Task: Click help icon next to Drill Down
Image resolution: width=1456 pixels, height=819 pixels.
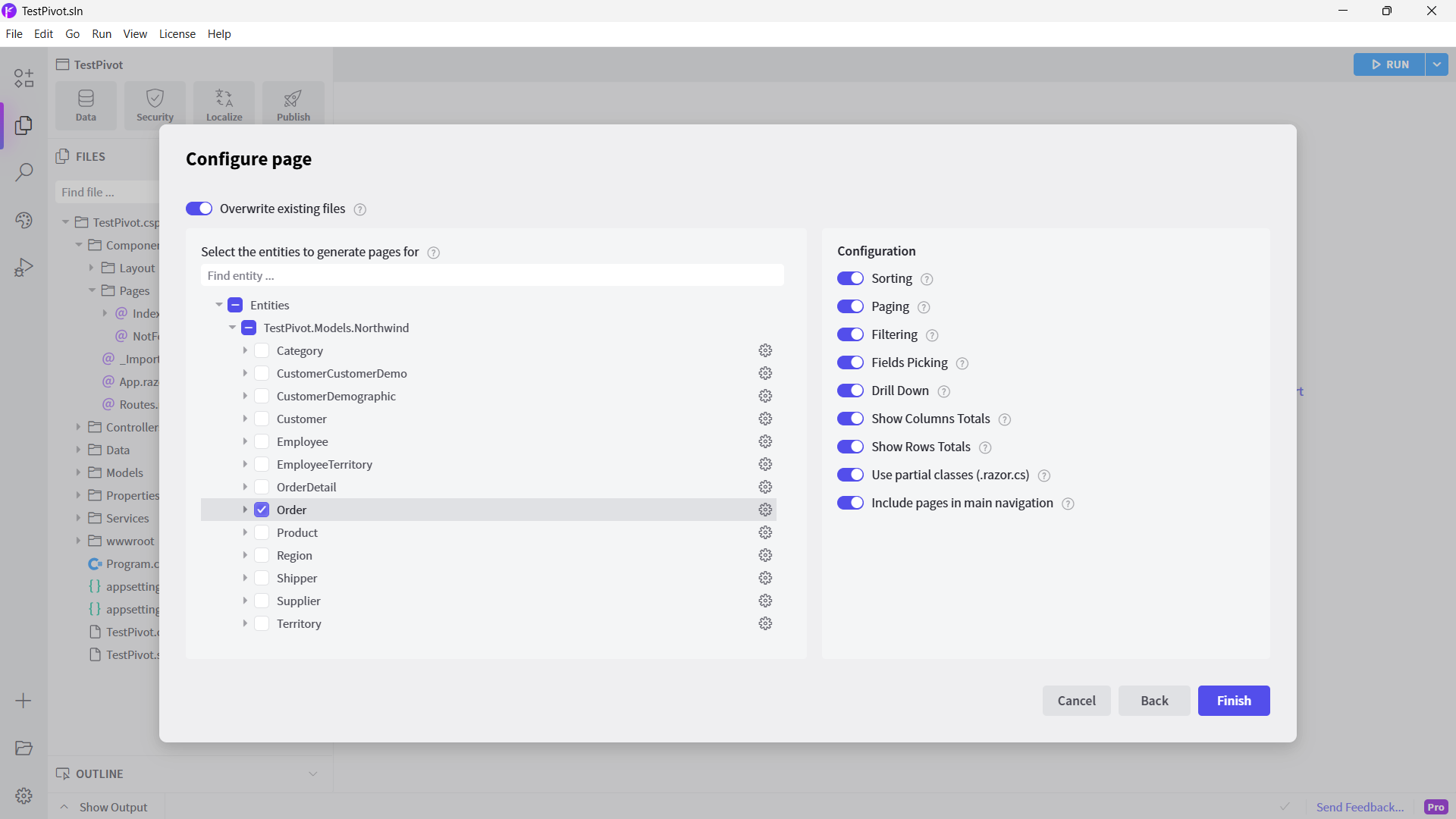Action: point(943,391)
